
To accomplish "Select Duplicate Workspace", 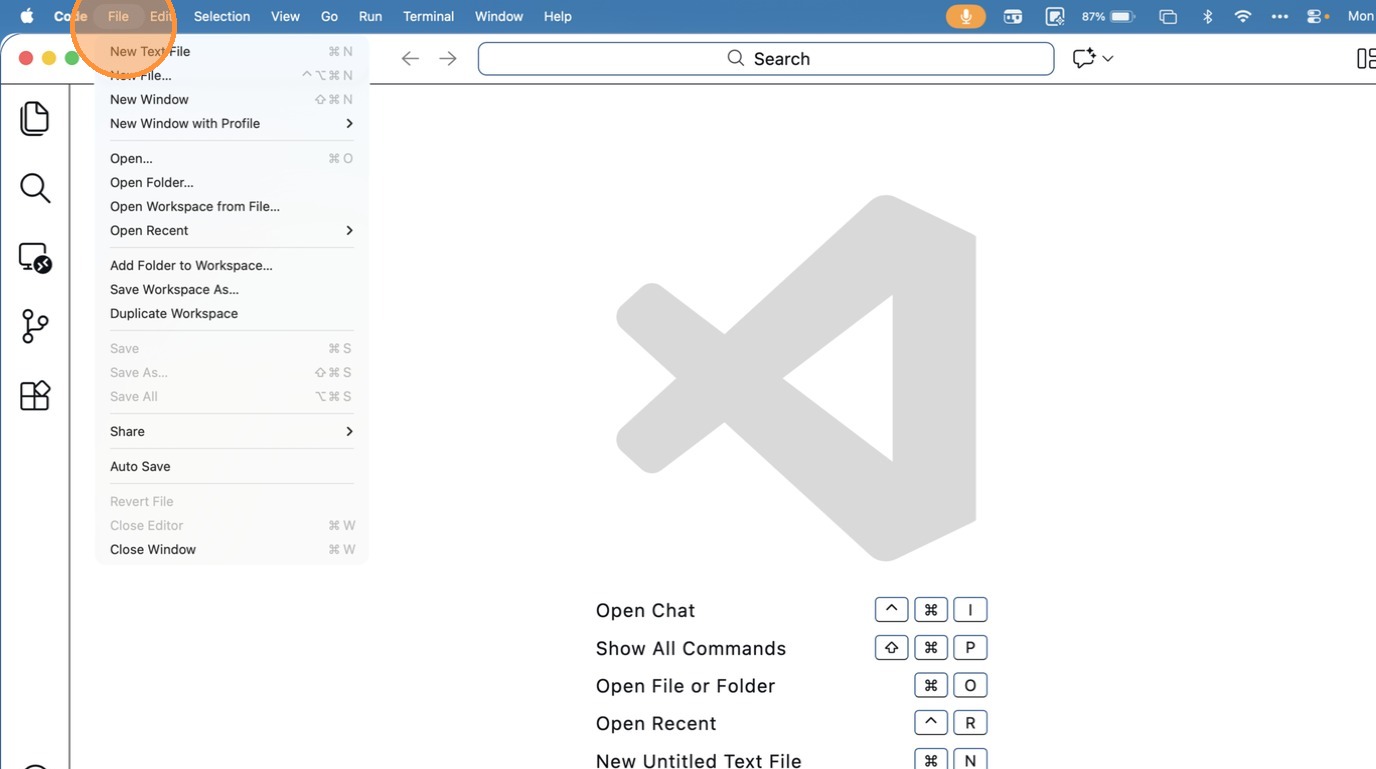I will tap(232, 313).
